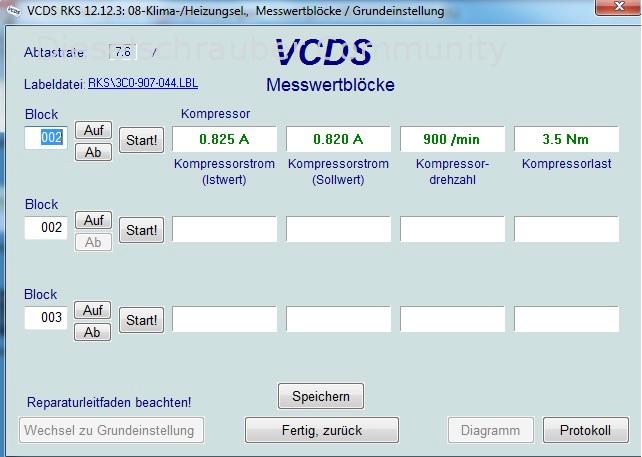The height and width of the screenshot is (457, 642).
Task: Click Ab next to the first block
Action: coord(93,152)
